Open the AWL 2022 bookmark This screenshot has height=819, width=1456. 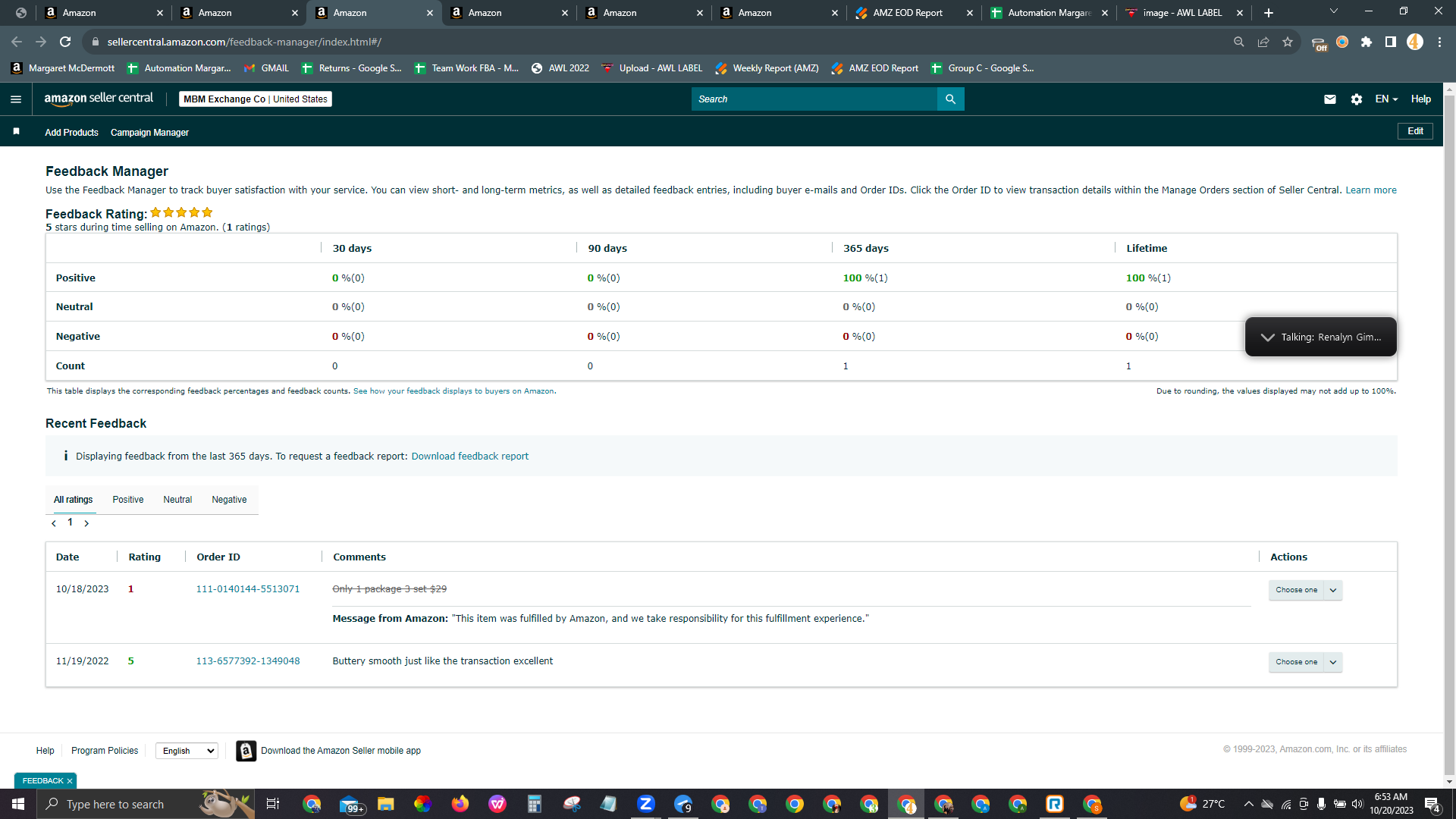(560, 68)
